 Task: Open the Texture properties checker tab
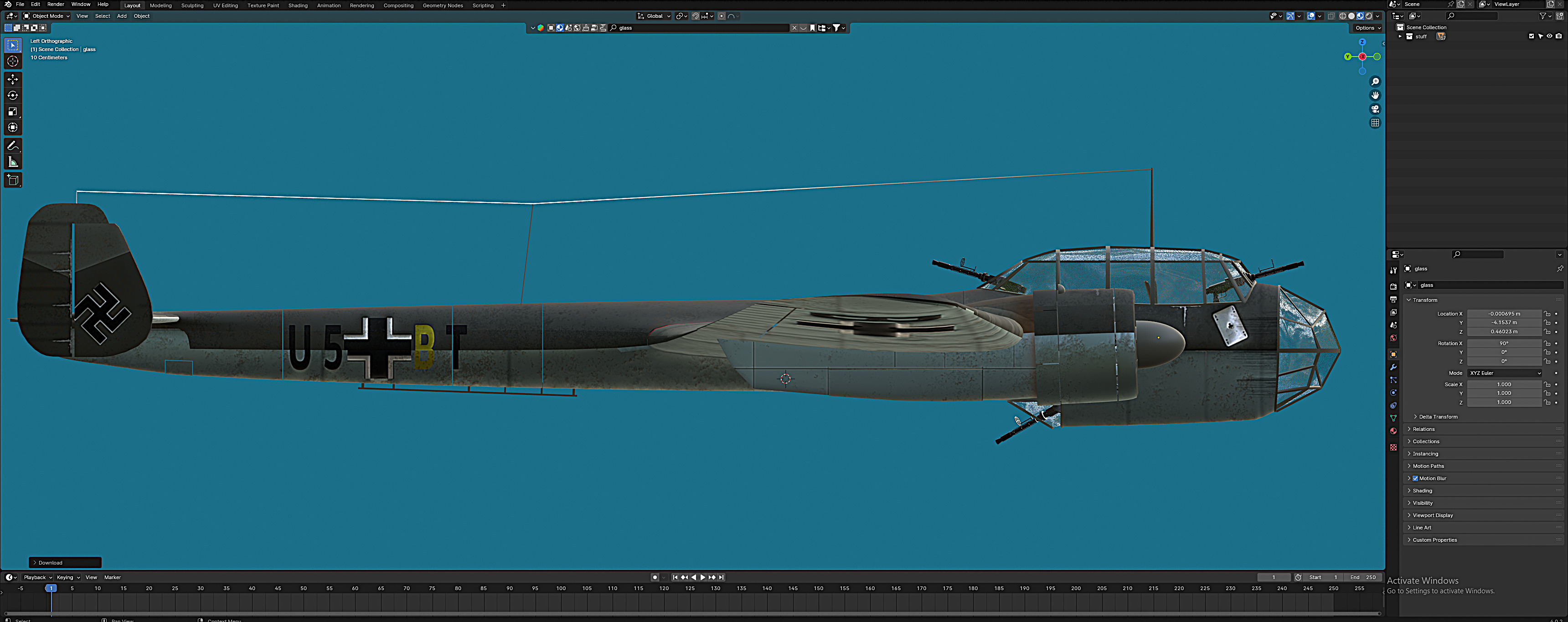tap(1393, 447)
